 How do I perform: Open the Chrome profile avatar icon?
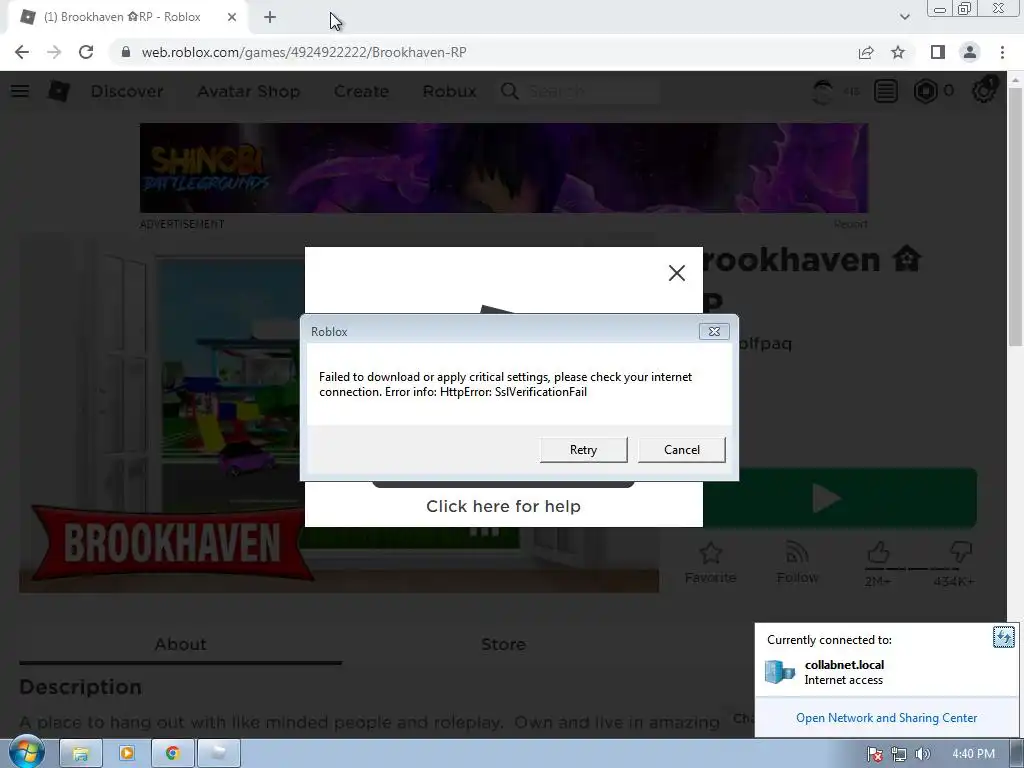970,52
